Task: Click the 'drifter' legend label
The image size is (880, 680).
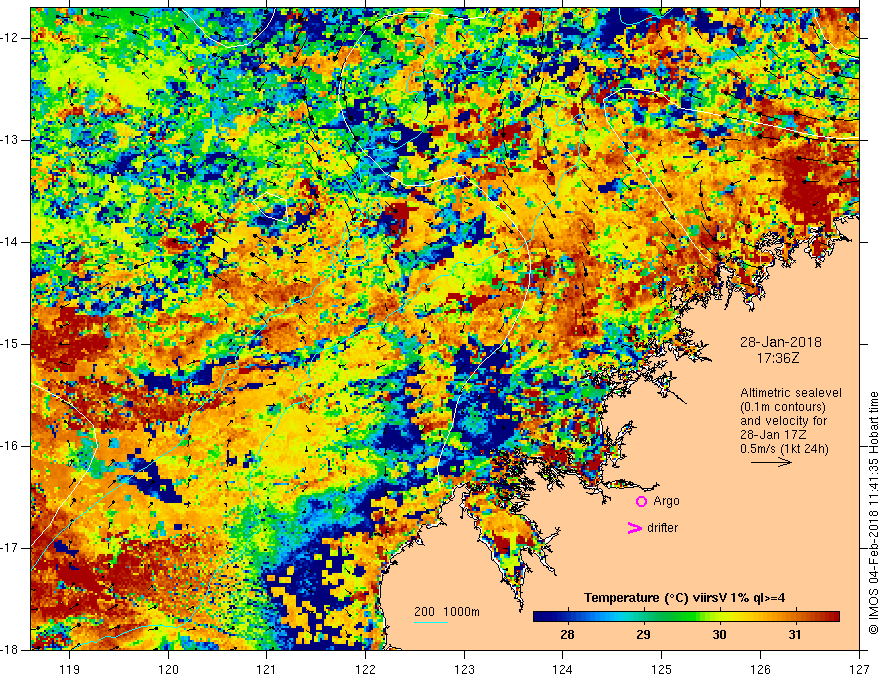Action: click(x=662, y=528)
